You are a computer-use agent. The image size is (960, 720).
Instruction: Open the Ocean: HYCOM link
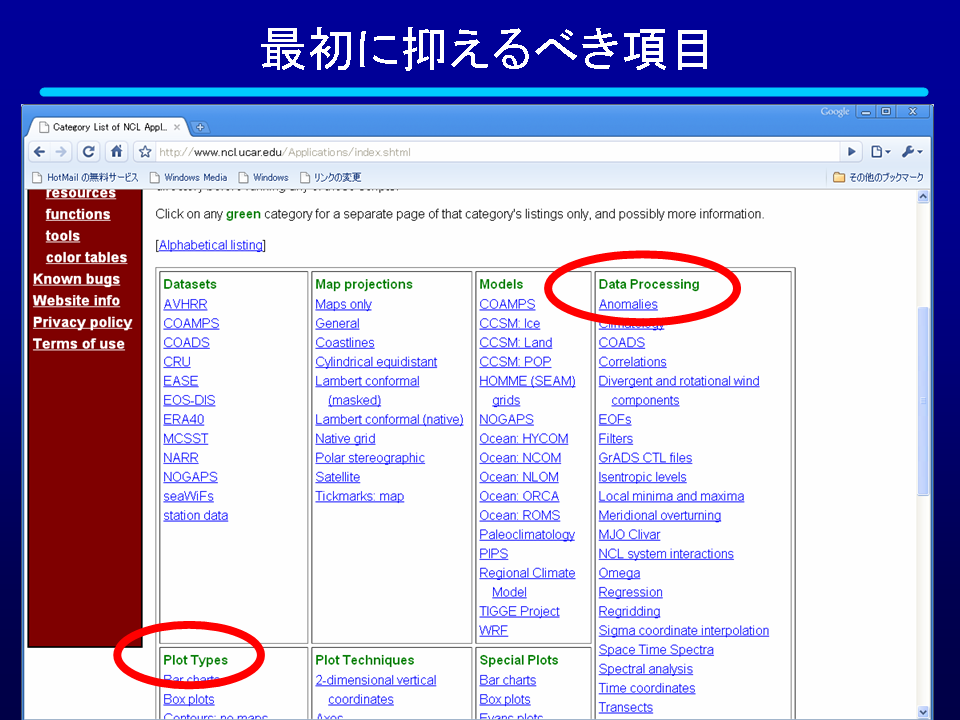coord(523,438)
